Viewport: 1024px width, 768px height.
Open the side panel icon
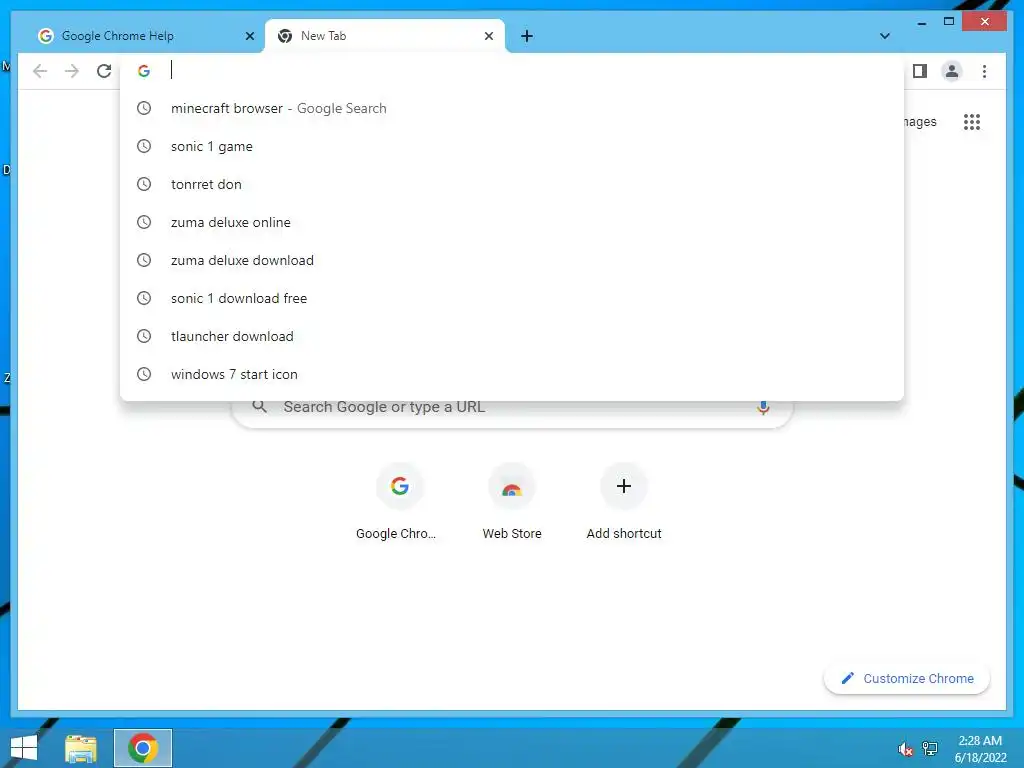920,71
